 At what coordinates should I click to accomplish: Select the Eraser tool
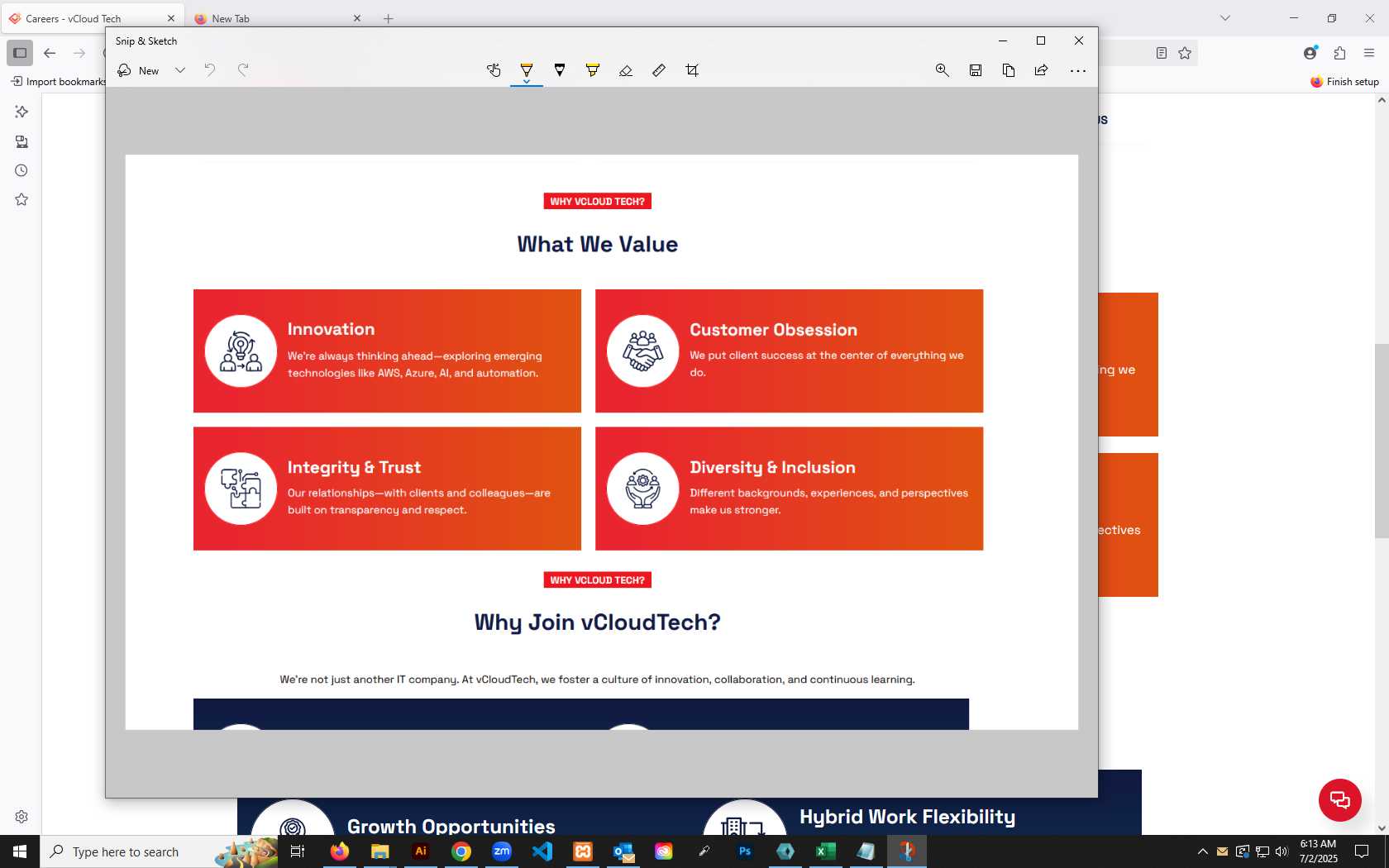626,70
